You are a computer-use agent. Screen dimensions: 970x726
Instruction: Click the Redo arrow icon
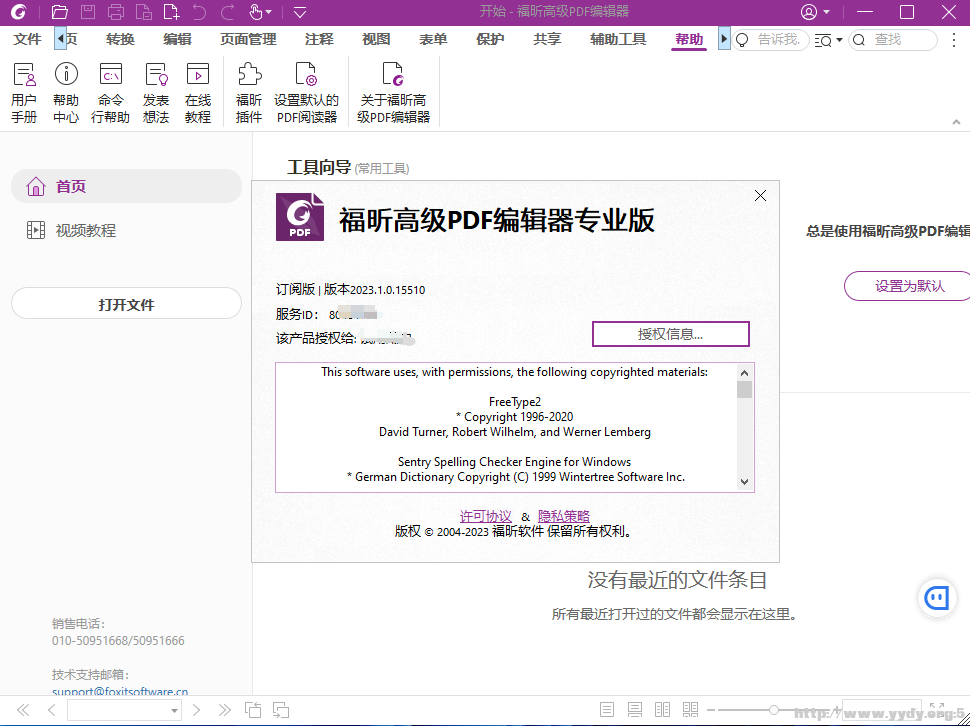[227, 12]
